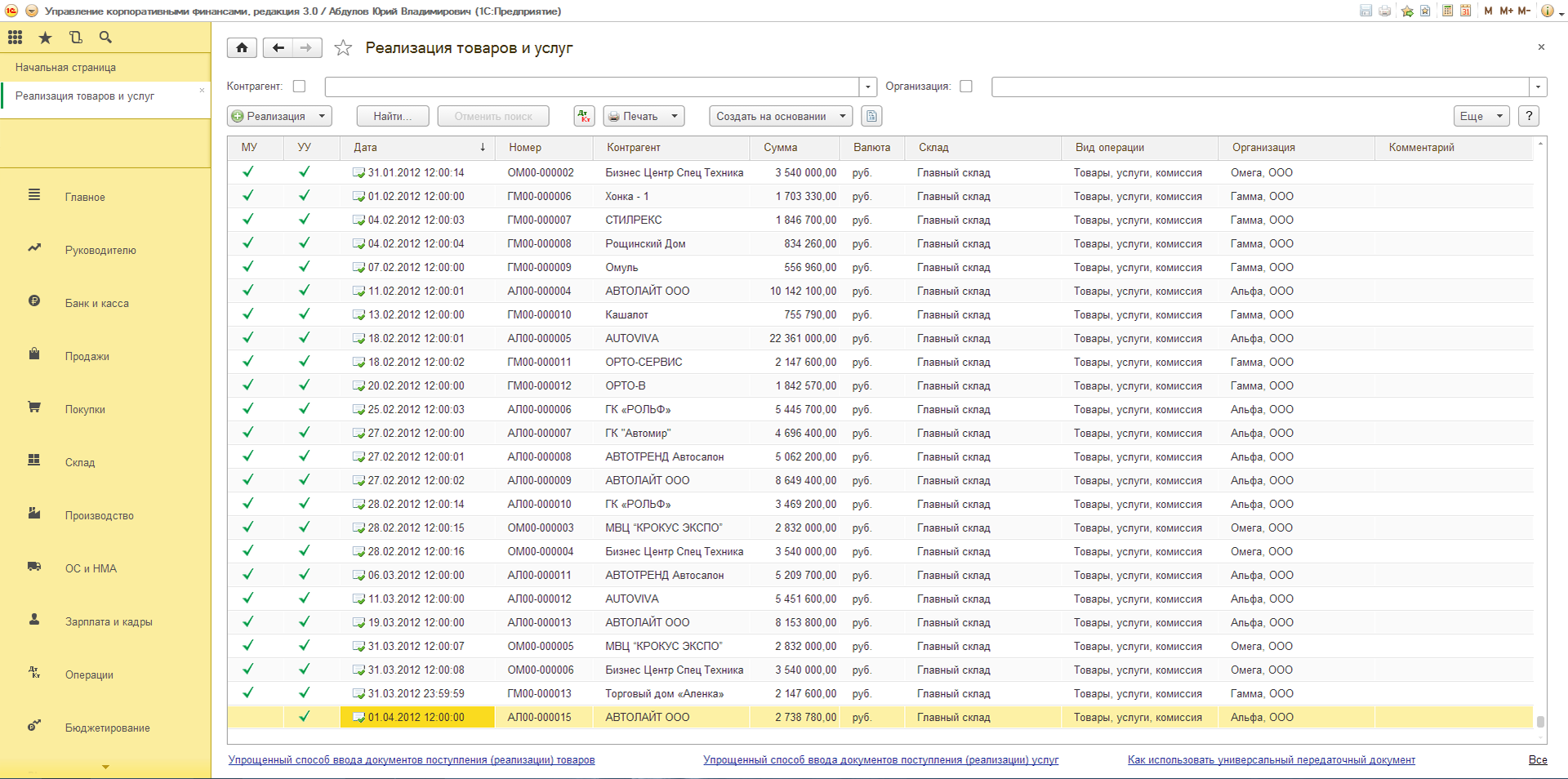1568x779 pixels.
Task: Open the info About icon
Action: [1546, 11]
